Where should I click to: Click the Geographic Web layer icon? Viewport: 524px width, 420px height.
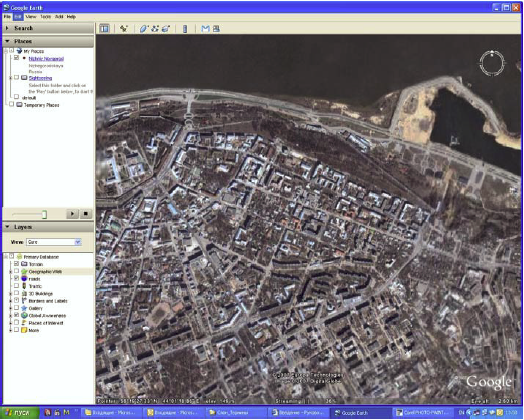click(x=24, y=271)
